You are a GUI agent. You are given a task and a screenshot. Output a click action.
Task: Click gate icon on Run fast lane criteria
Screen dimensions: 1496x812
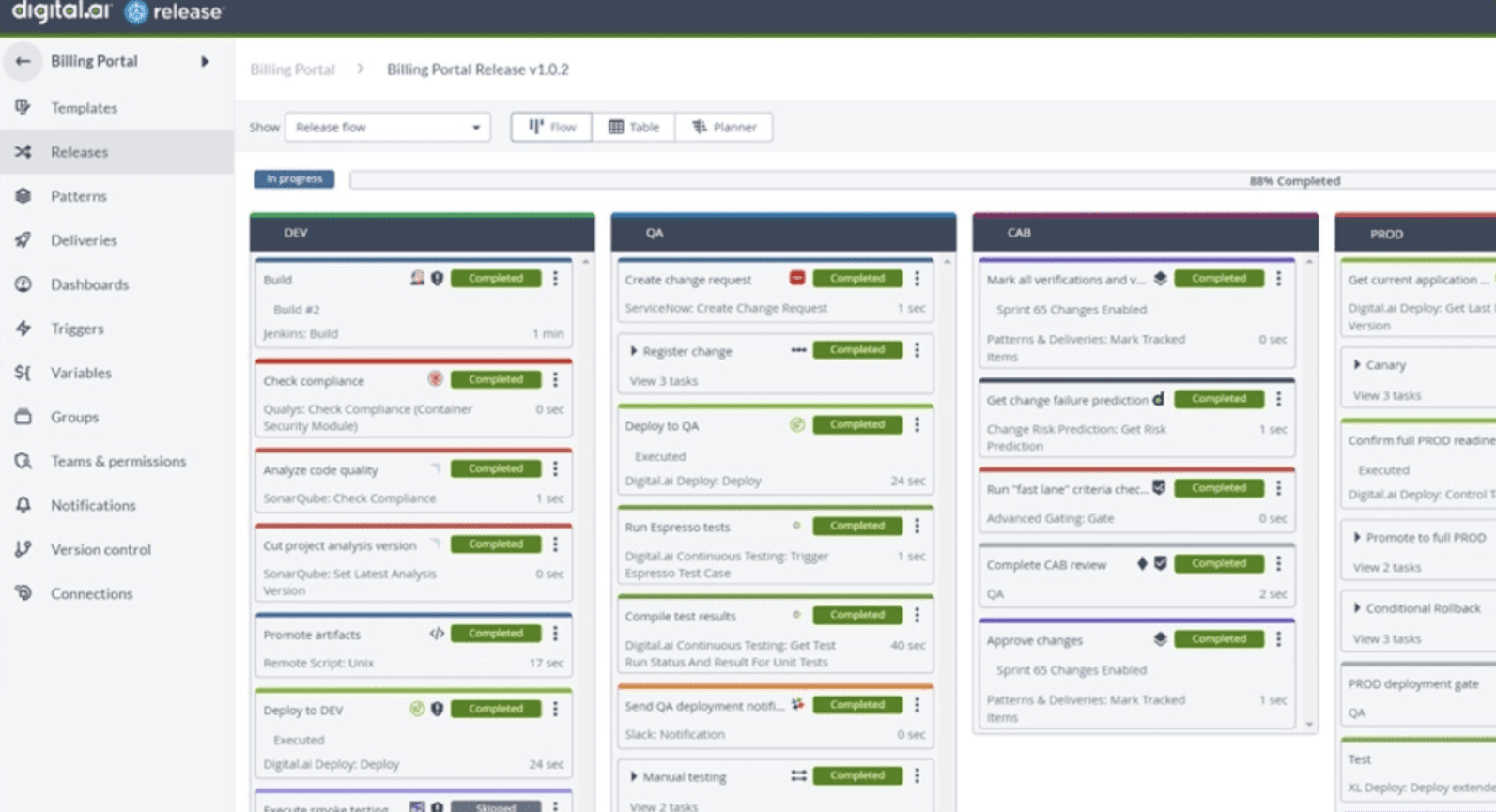pos(1159,488)
